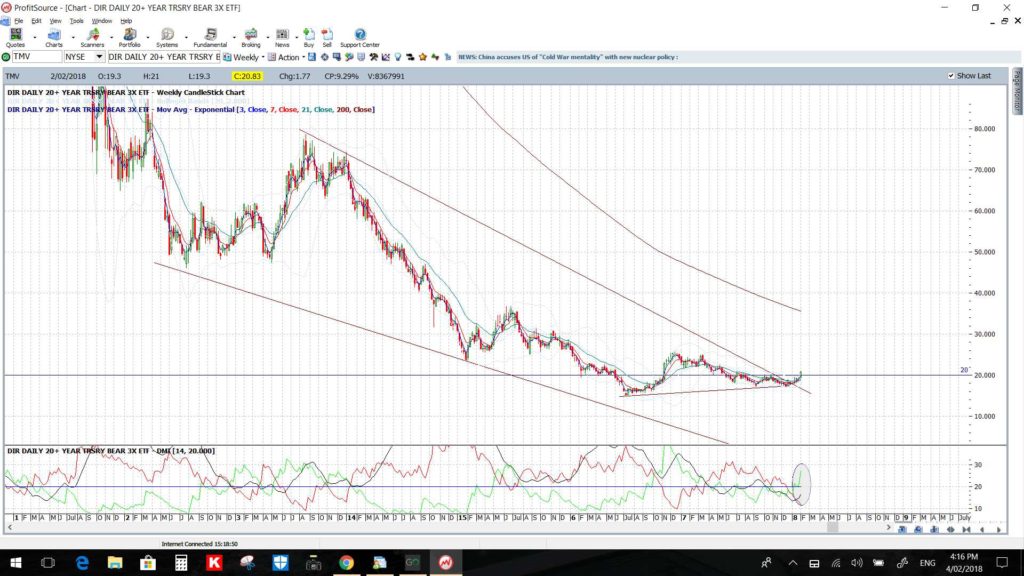Open the Quotes toolbar button

coord(15,38)
